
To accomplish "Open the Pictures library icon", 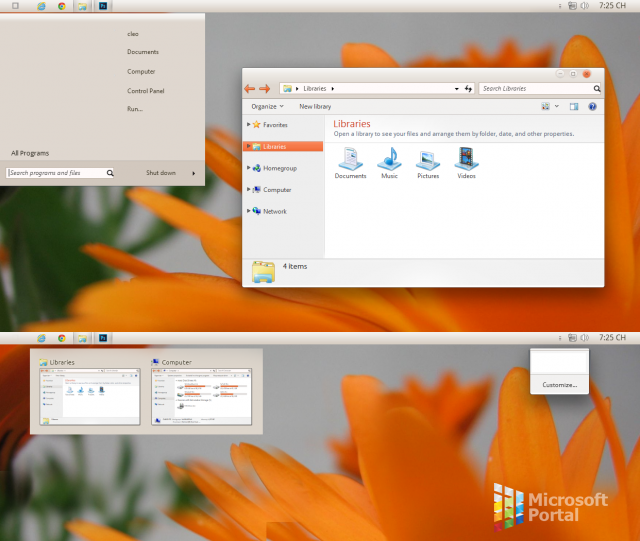I will [x=428, y=163].
